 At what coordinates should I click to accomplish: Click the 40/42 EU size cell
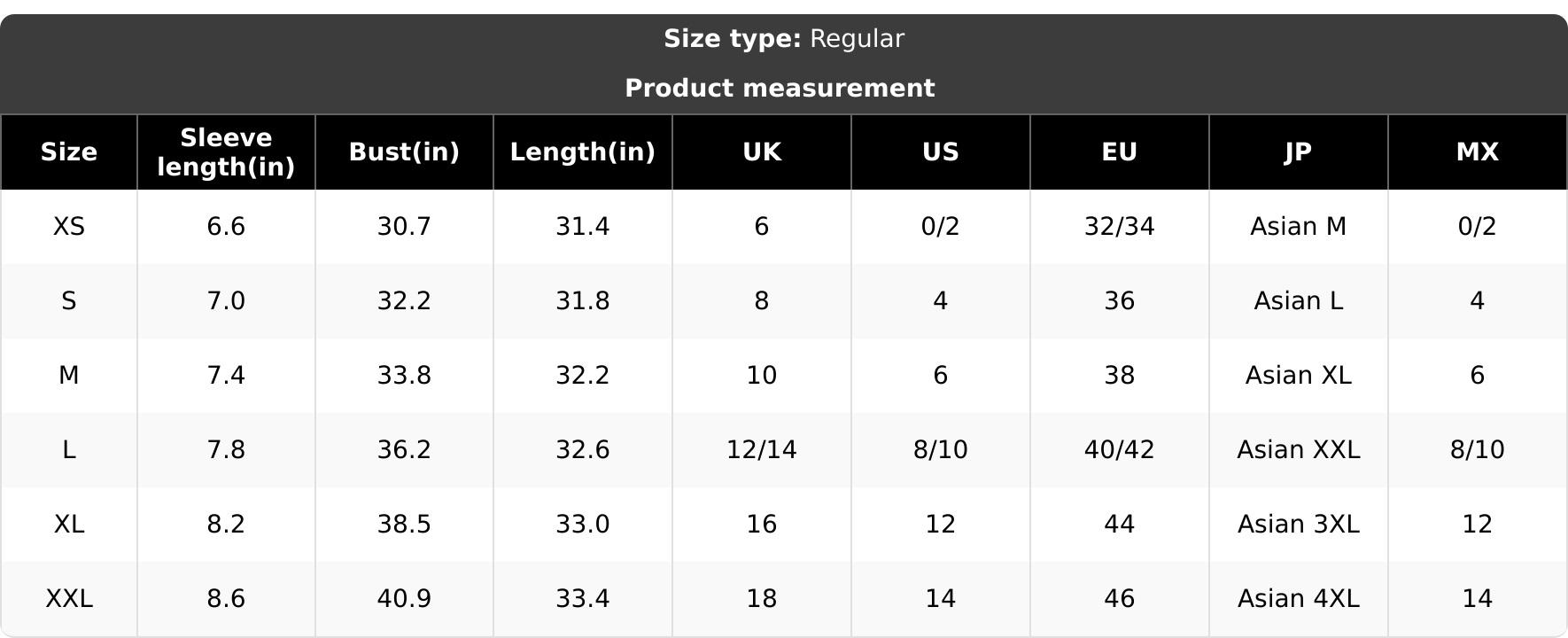(1120, 450)
